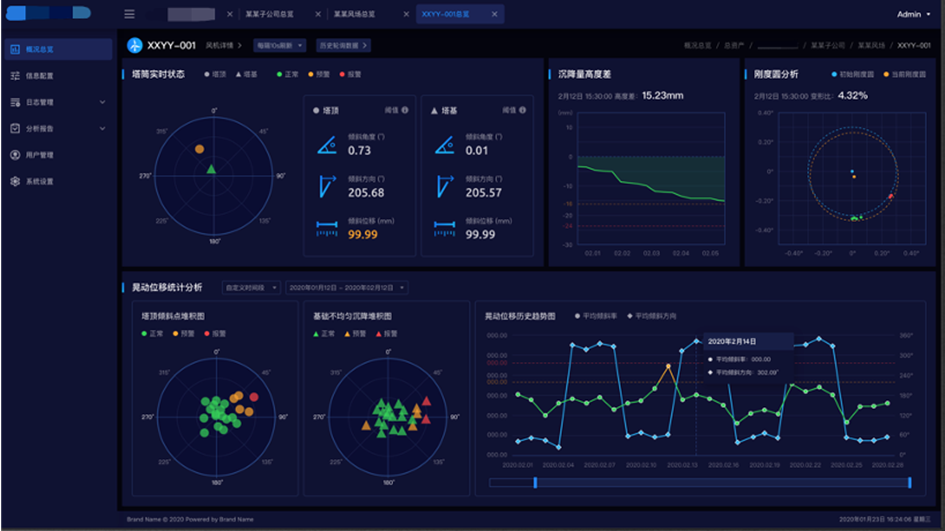Image resolution: width=945 pixels, height=531 pixels.
Task: Click the tilt direction icon in 塔顶 card
Action: pos(327,186)
